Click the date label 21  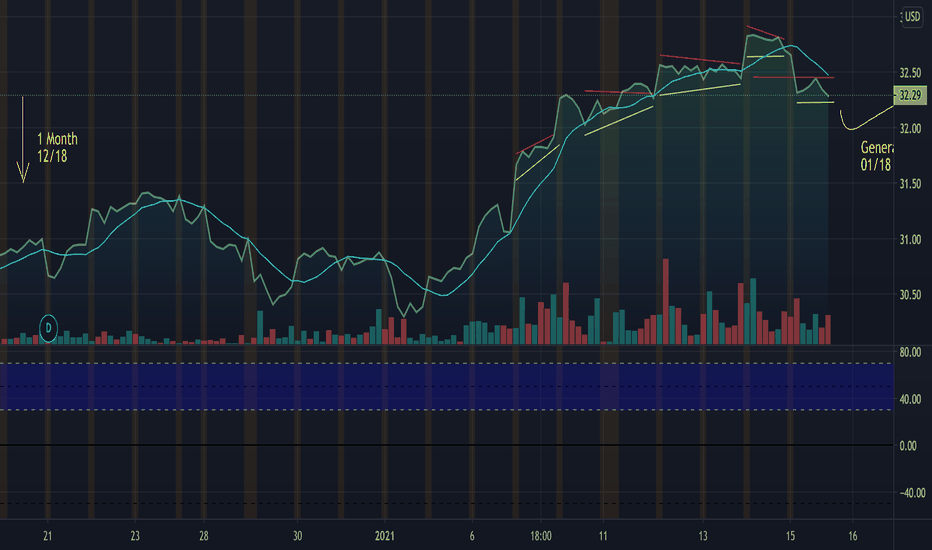coord(48,536)
